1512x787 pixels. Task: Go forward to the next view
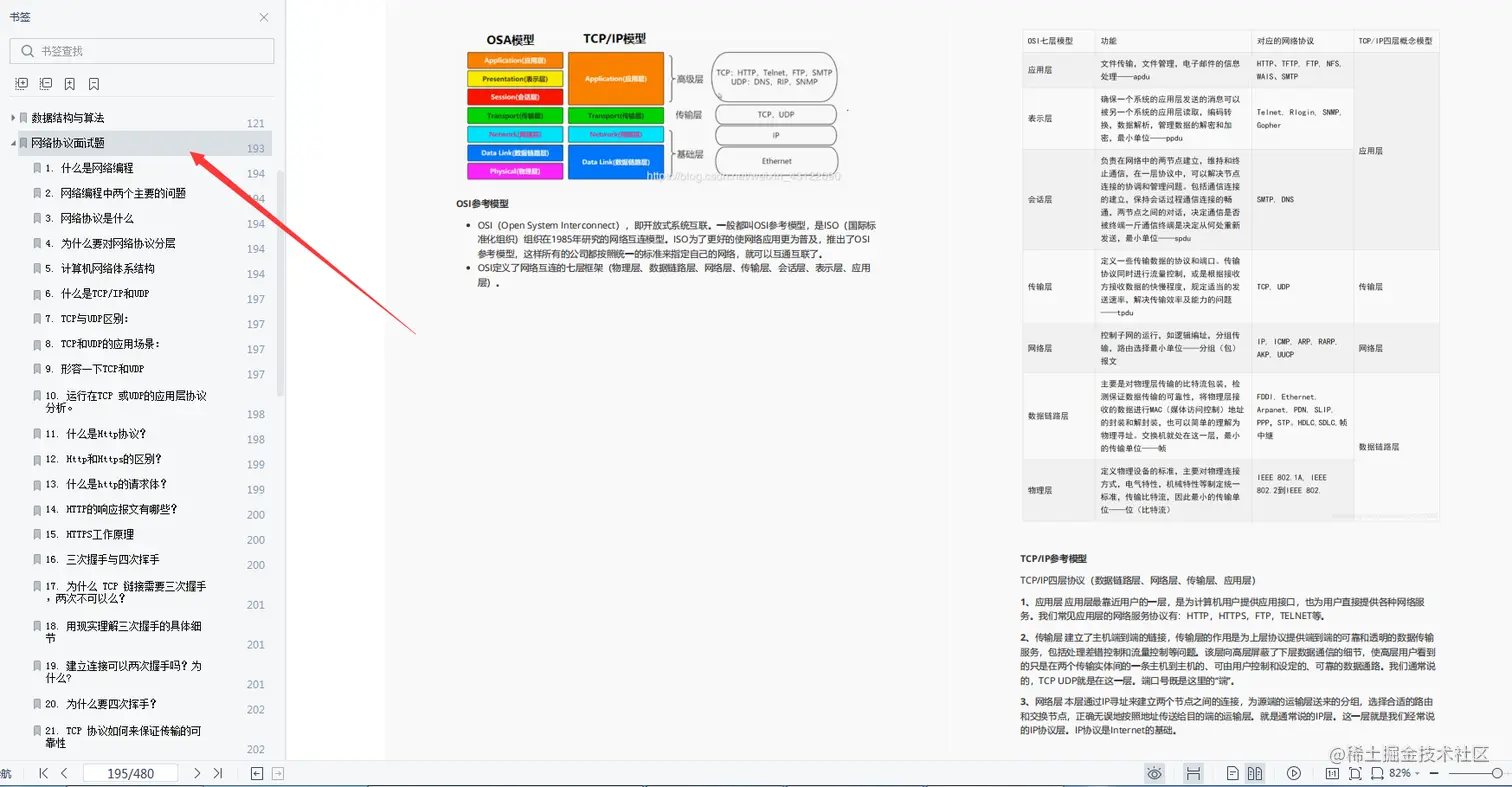tap(278, 773)
